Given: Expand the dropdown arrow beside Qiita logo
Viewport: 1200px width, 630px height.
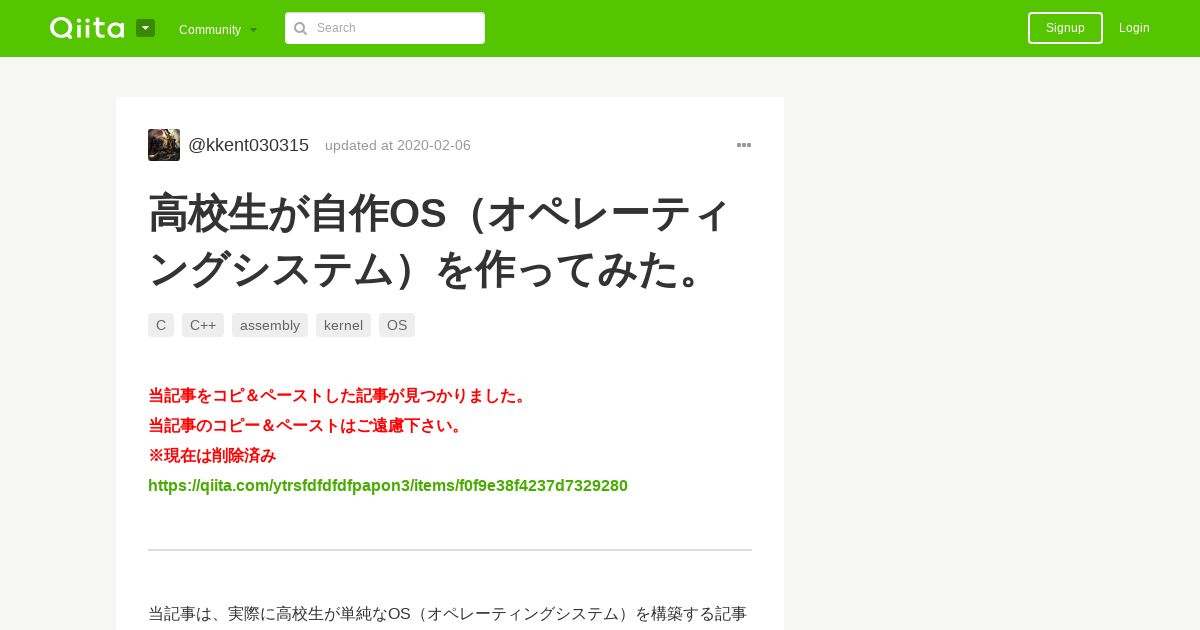Looking at the screenshot, I should pos(146,28).
